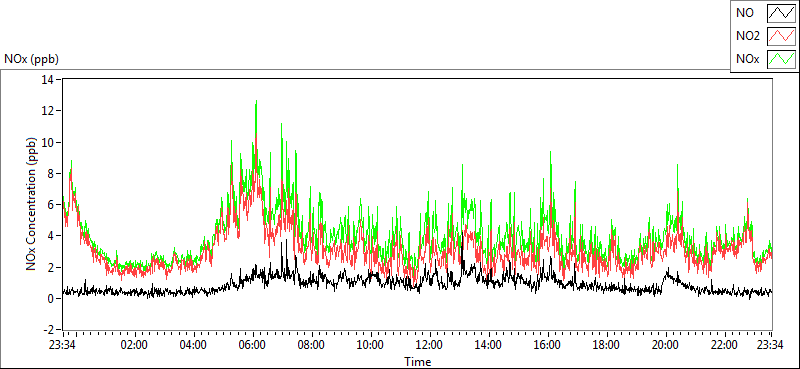Viewport: 800px width, 369px height.
Task: Click the 12:00 time tick label
Action: (x=430, y=344)
